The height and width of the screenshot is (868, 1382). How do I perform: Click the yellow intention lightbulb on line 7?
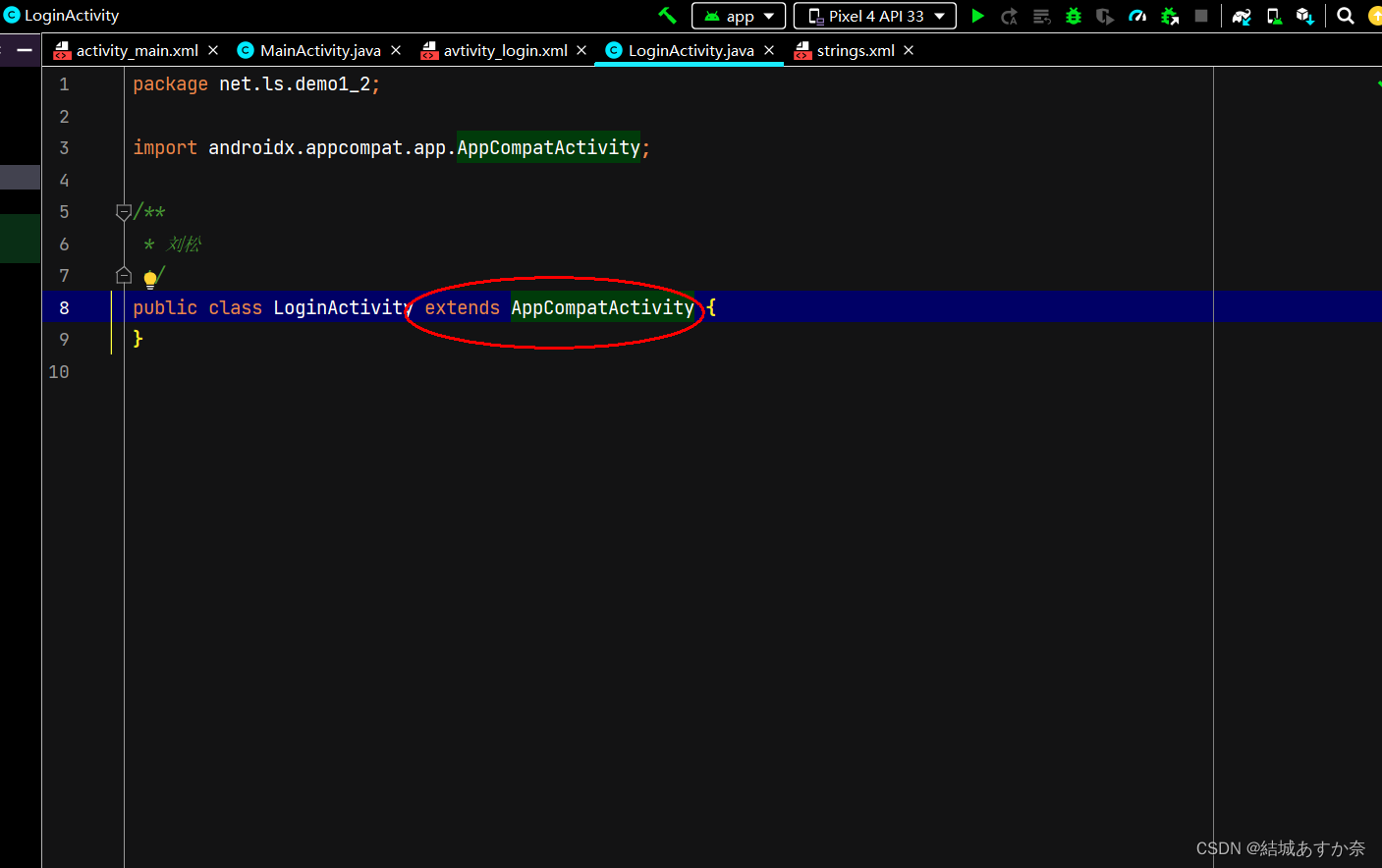click(150, 280)
